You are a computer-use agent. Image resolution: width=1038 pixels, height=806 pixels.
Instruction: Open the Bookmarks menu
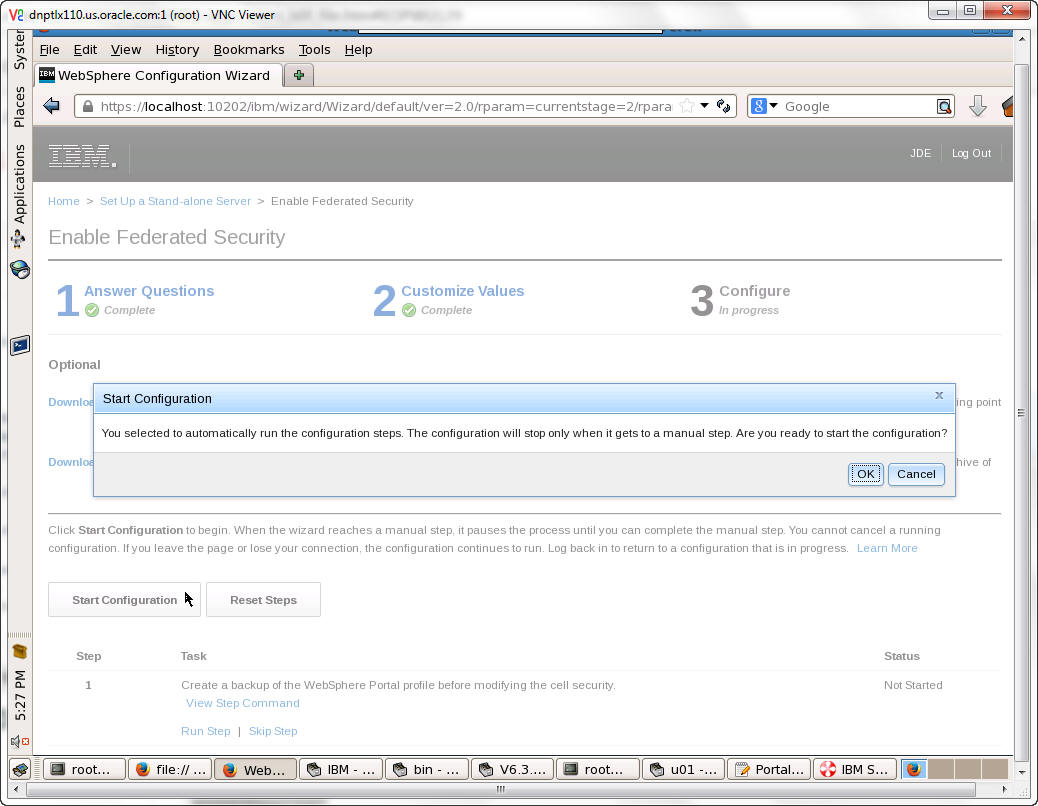tap(249, 50)
